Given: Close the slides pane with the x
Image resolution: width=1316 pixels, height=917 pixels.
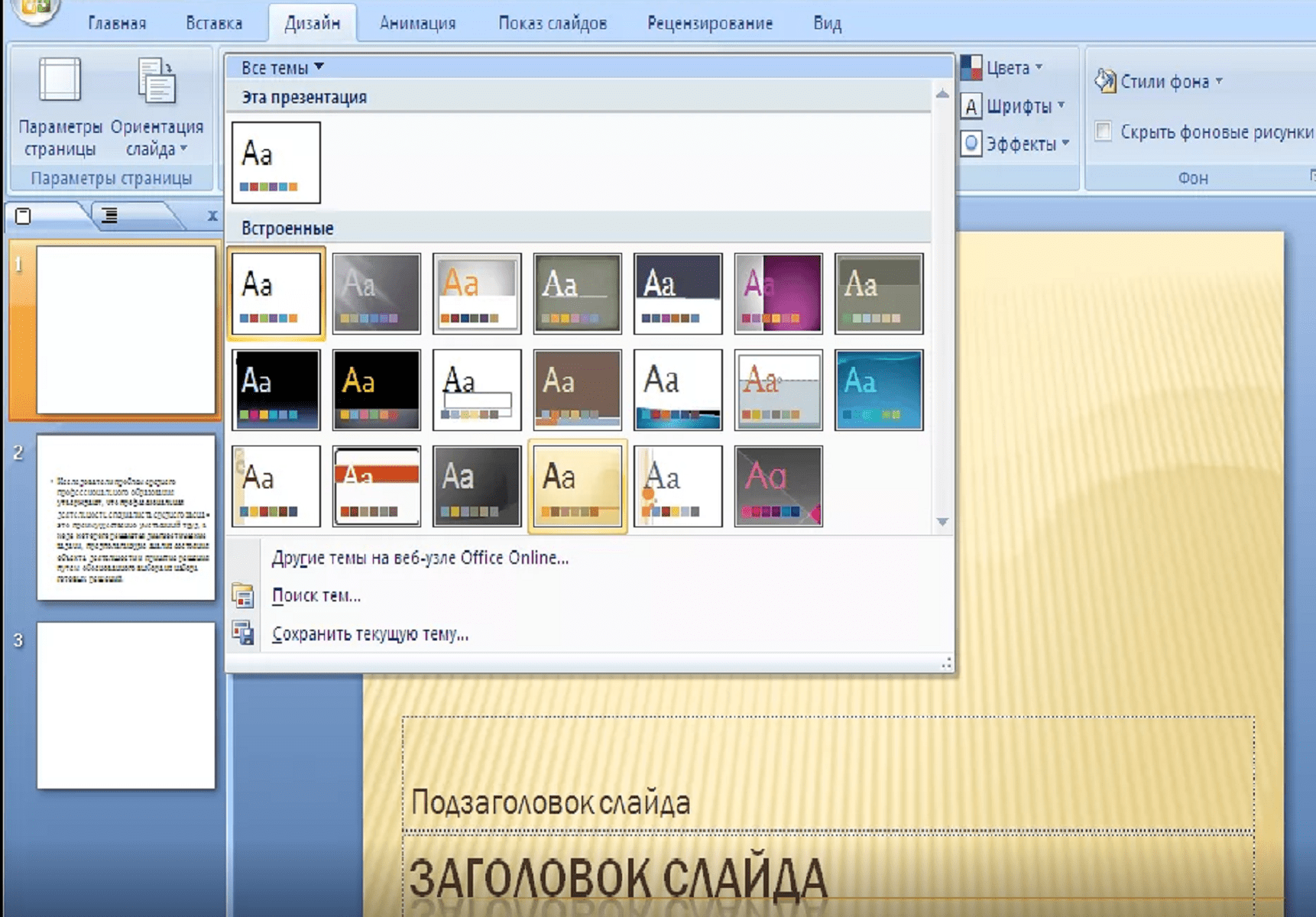Looking at the screenshot, I should [212, 216].
